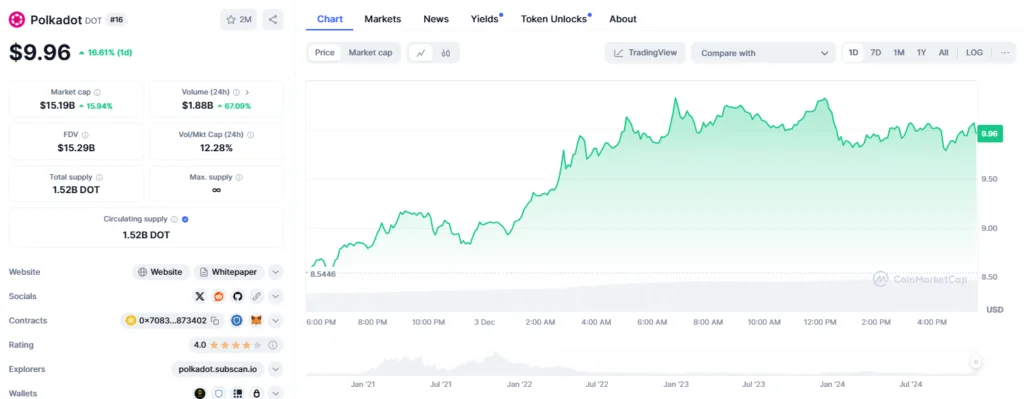Viewport: 1024px width, 399px height.
Task: Open the News tab
Action: pos(436,19)
